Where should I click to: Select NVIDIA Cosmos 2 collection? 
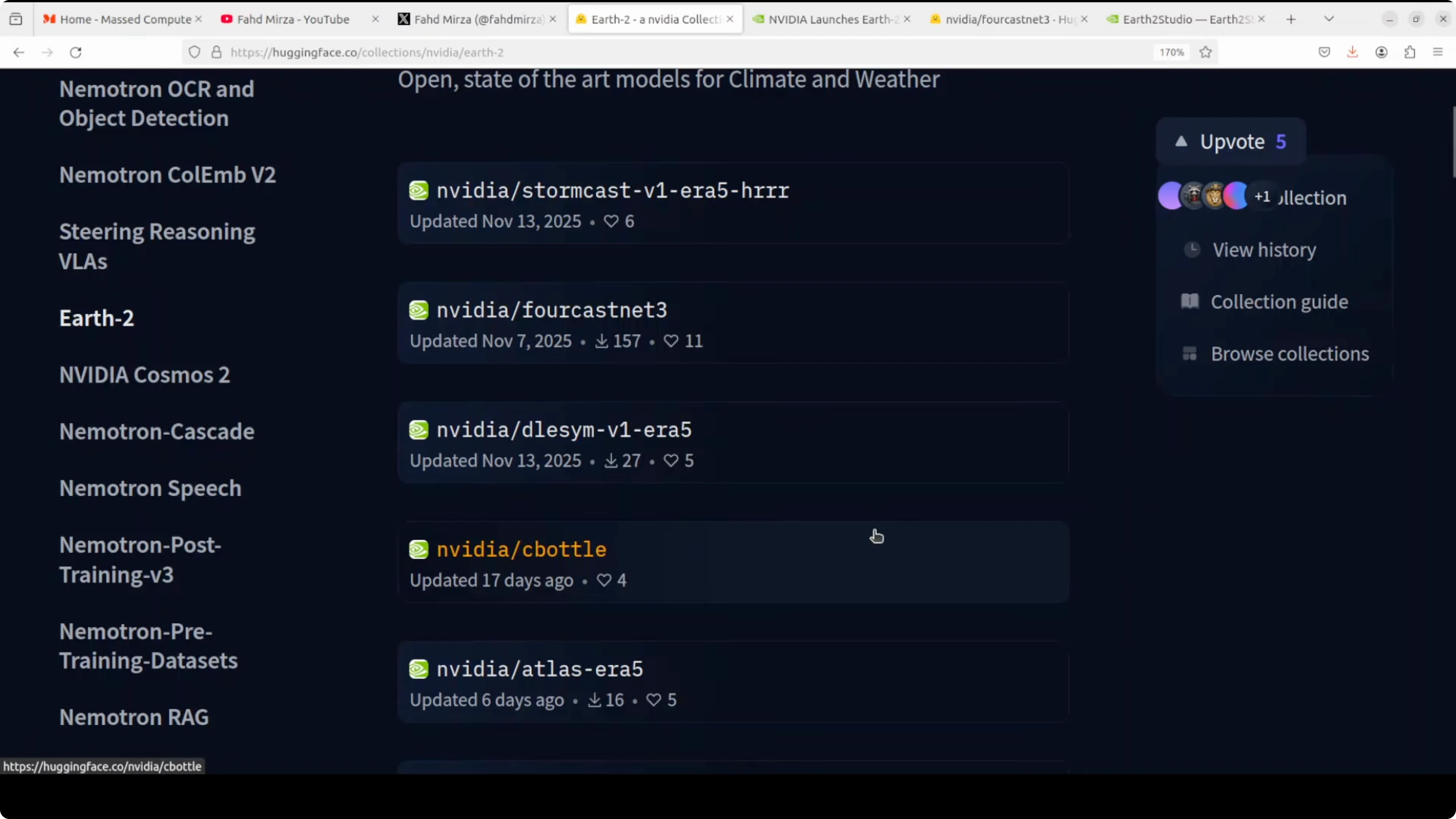145,375
